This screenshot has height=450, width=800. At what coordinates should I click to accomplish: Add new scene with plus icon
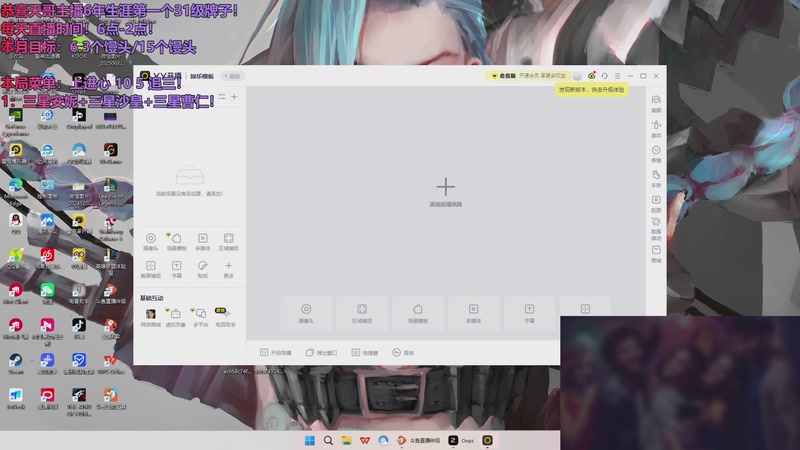pos(234,96)
